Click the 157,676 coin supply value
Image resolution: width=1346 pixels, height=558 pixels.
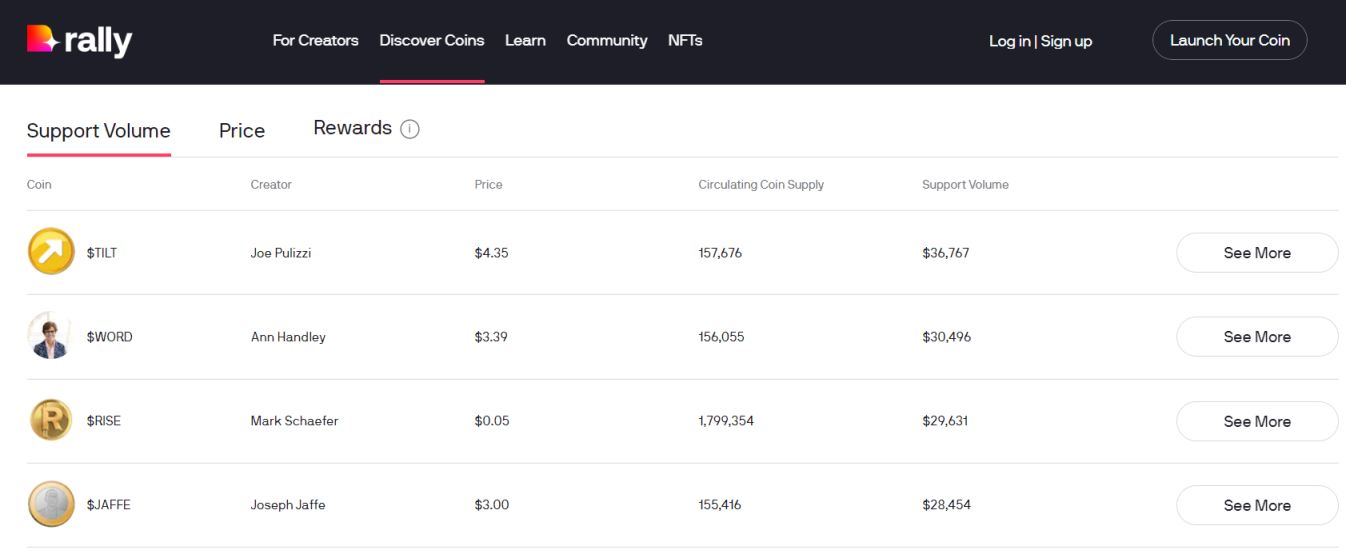pyautogui.click(x=720, y=253)
